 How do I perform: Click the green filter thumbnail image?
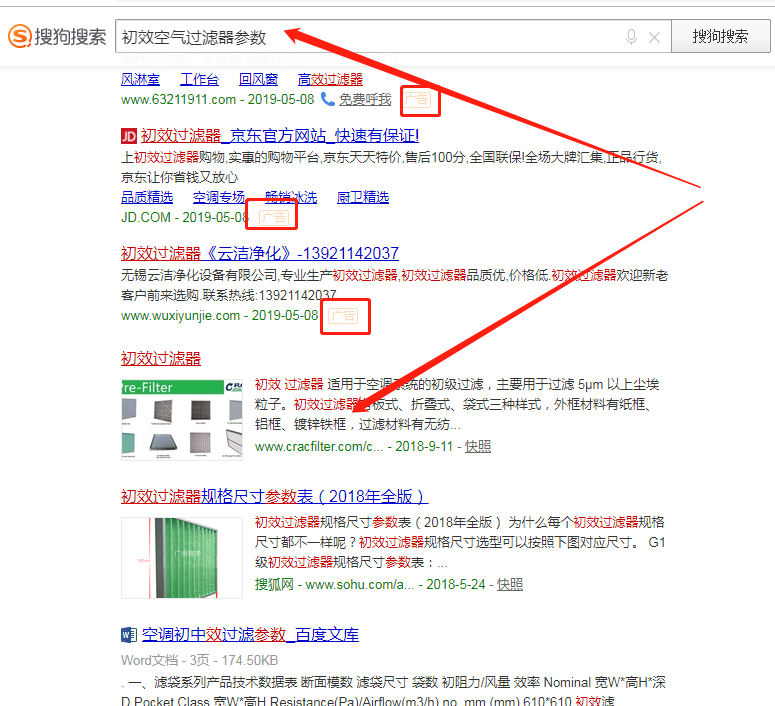pos(182,558)
